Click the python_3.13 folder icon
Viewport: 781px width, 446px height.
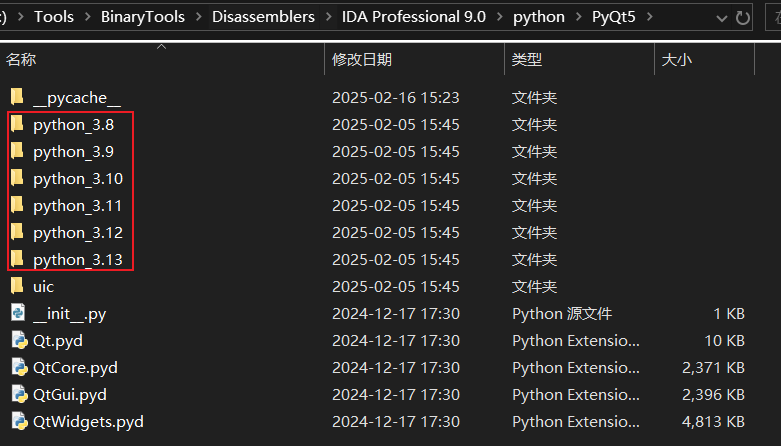[x=17, y=260]
